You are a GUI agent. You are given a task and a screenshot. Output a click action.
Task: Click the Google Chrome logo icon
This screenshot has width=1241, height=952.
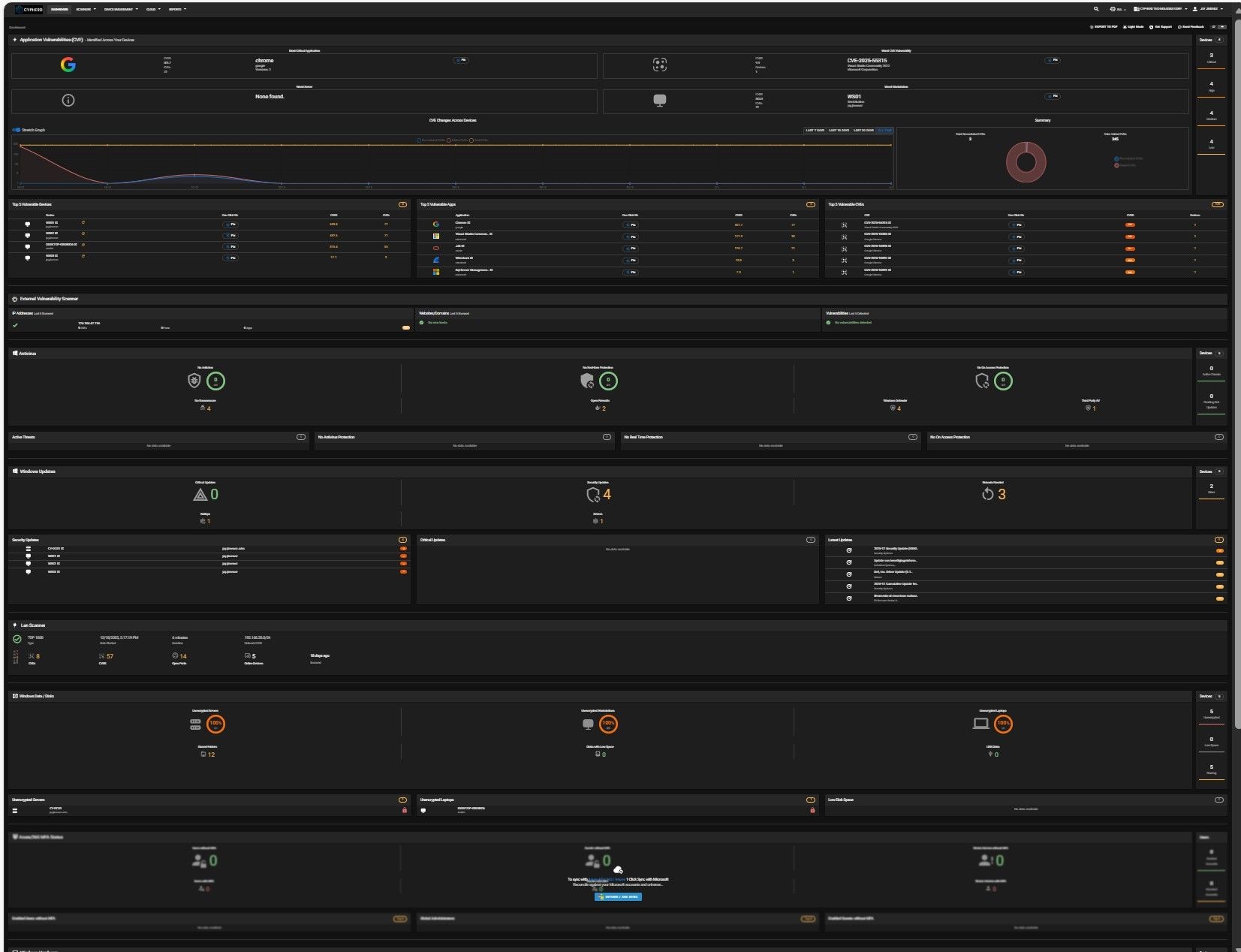pyautogui.click(x=68, y=65)
